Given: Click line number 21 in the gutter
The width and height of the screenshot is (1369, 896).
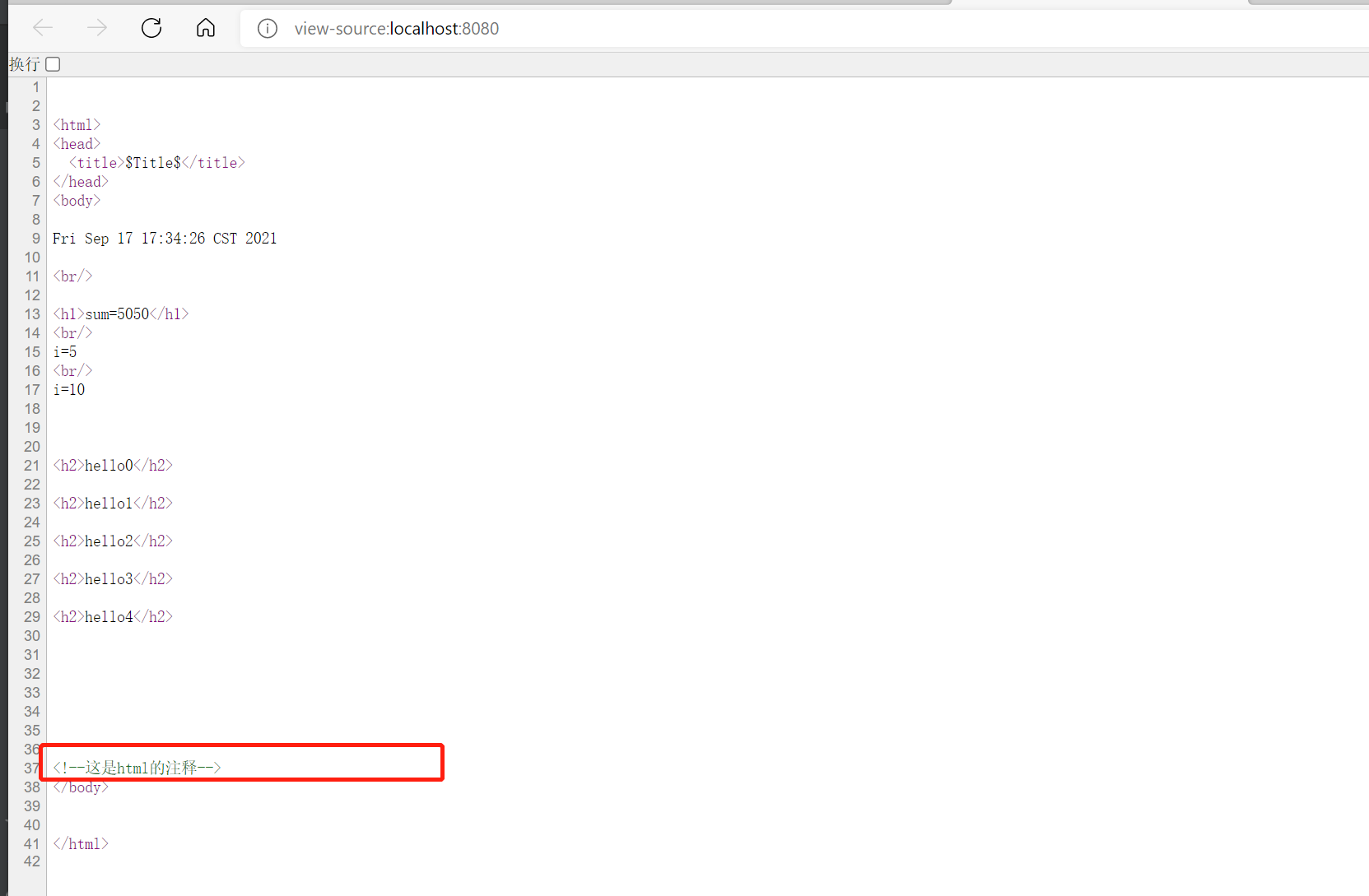Looking at the screenshot, I should tap(32, 466).
